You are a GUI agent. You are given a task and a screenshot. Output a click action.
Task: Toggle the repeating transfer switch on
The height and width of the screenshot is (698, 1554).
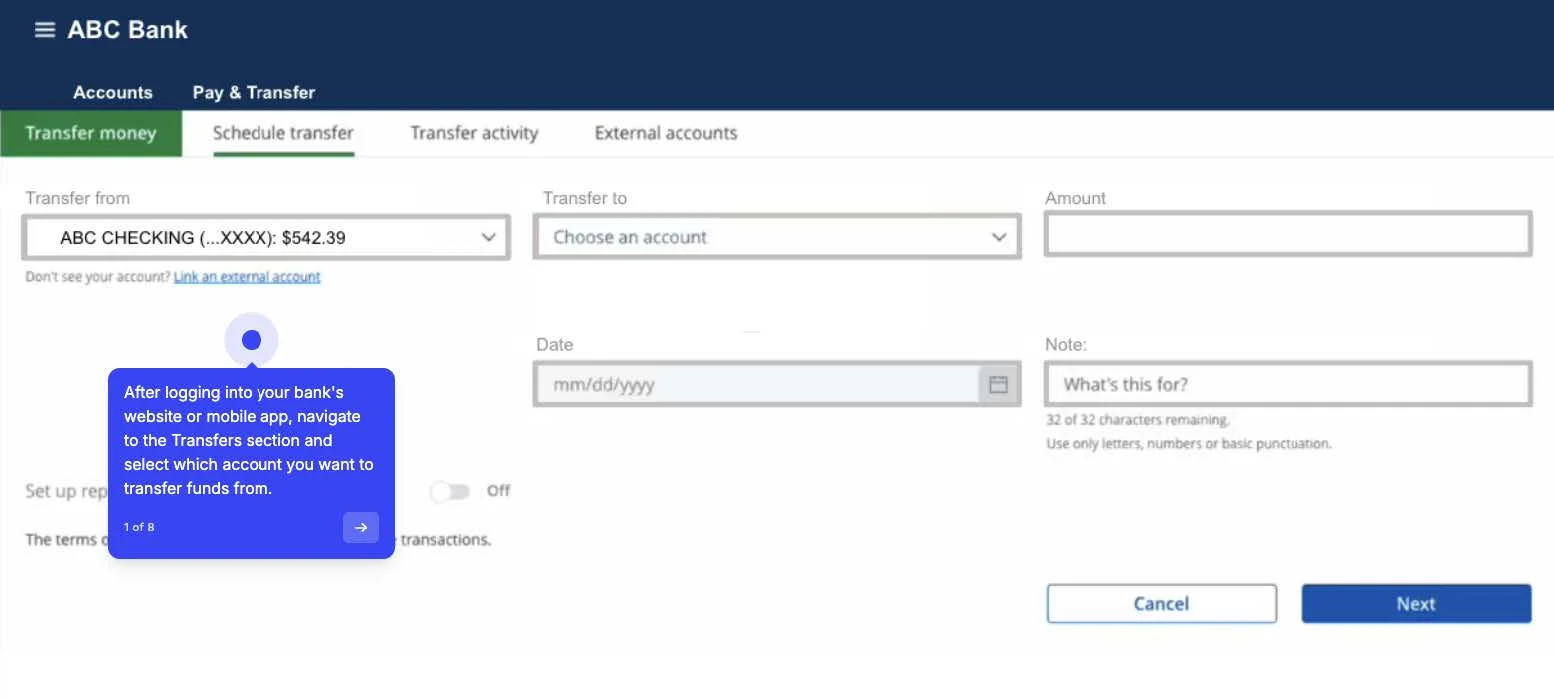point(450,491)
